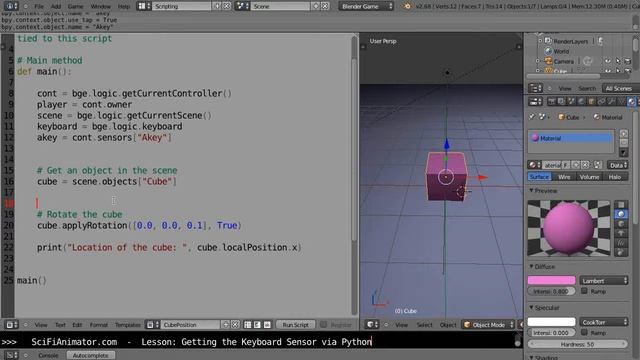This screenshot has height=360, width=640.
Task: Toggle syntax highlighting
Action: (x=267, y=325)
